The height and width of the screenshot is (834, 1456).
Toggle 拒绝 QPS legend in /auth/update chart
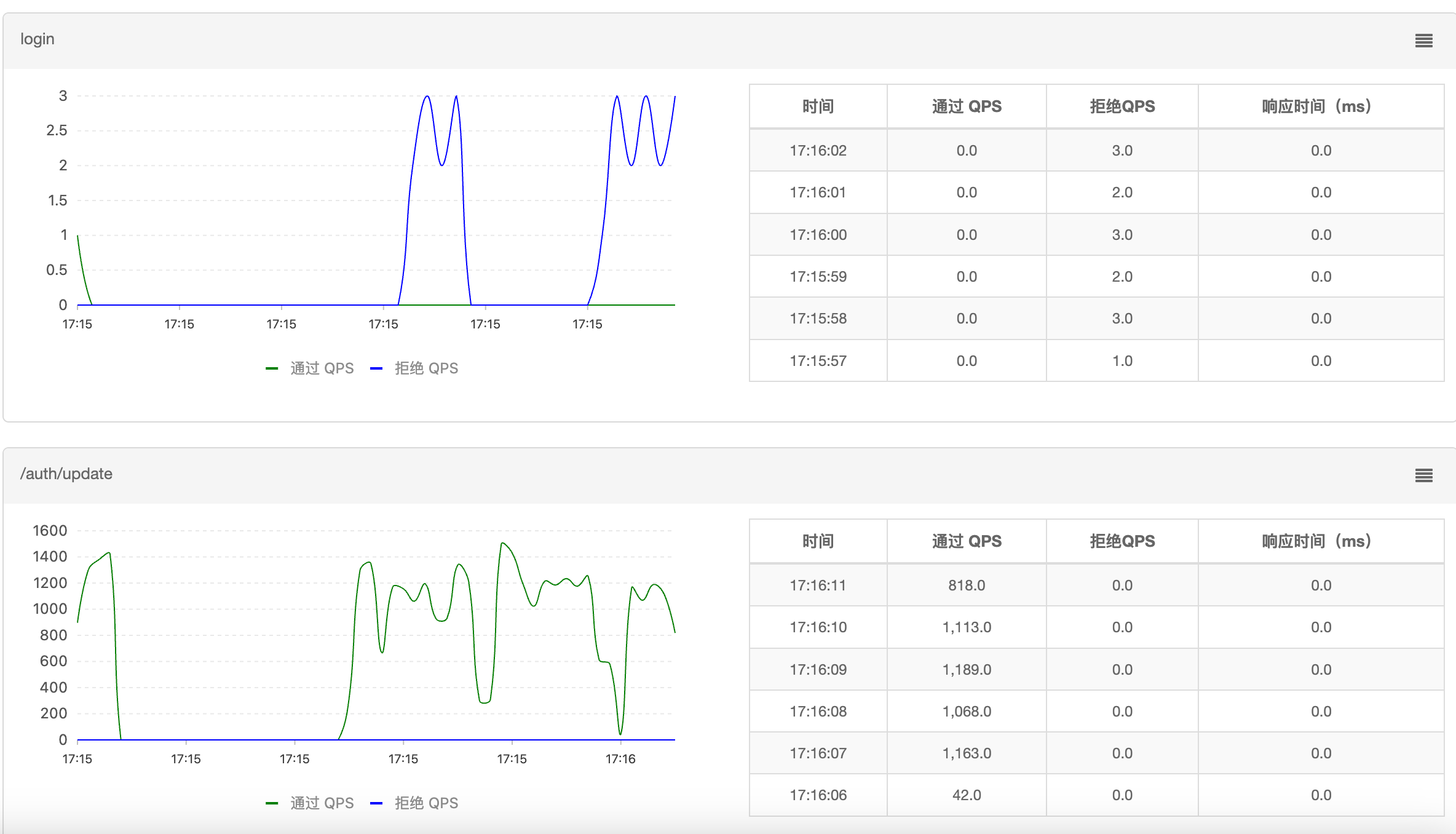[x=426, y=803]
